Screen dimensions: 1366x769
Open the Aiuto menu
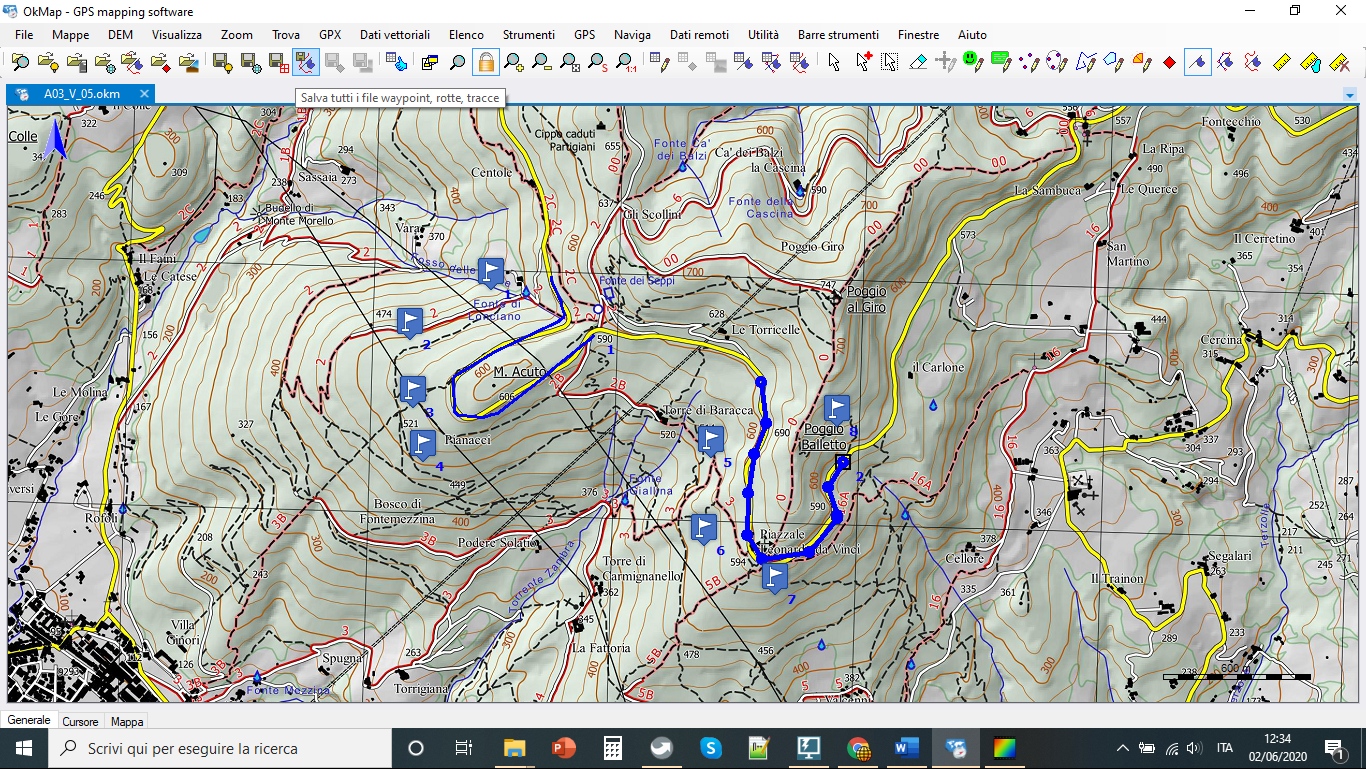[x=972, y=35]
